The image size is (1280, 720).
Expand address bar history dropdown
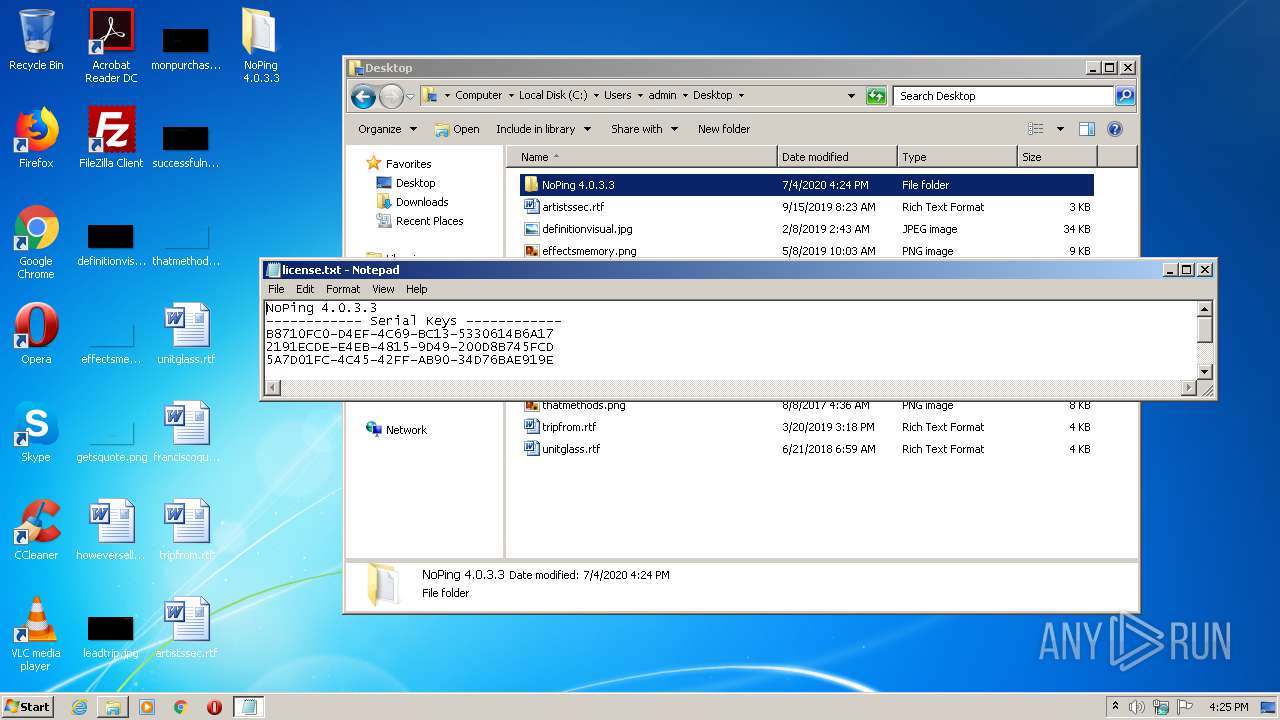click(x=851, y=96)
